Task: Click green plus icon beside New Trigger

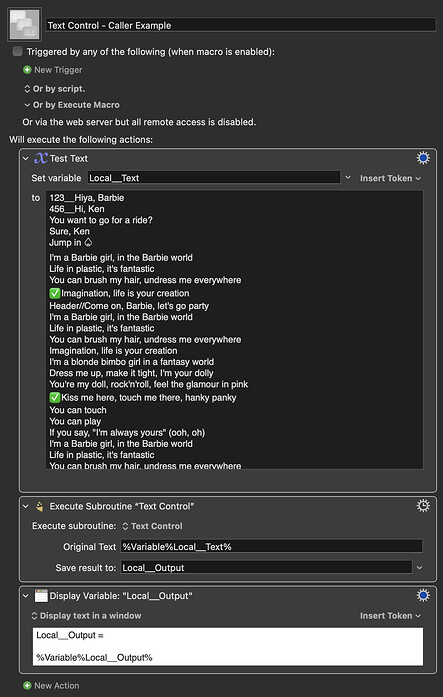Action: [x=28, y=70]
